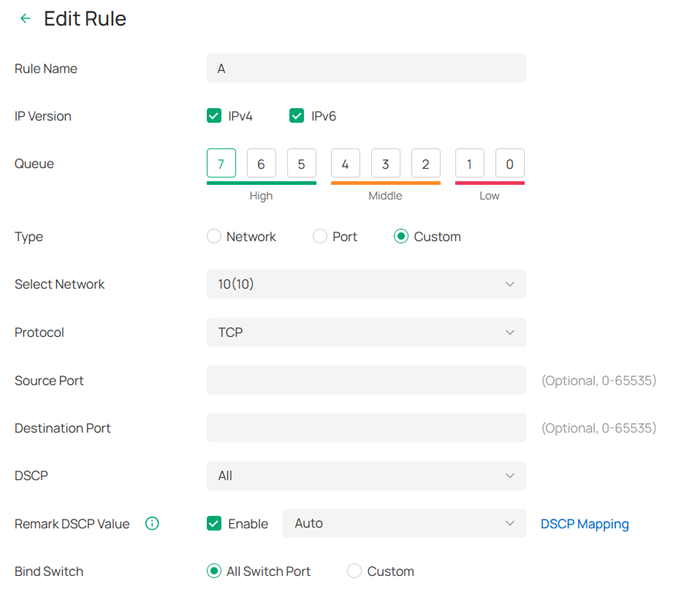Click the Remark DSCP Value info icon

click(152, 523)
